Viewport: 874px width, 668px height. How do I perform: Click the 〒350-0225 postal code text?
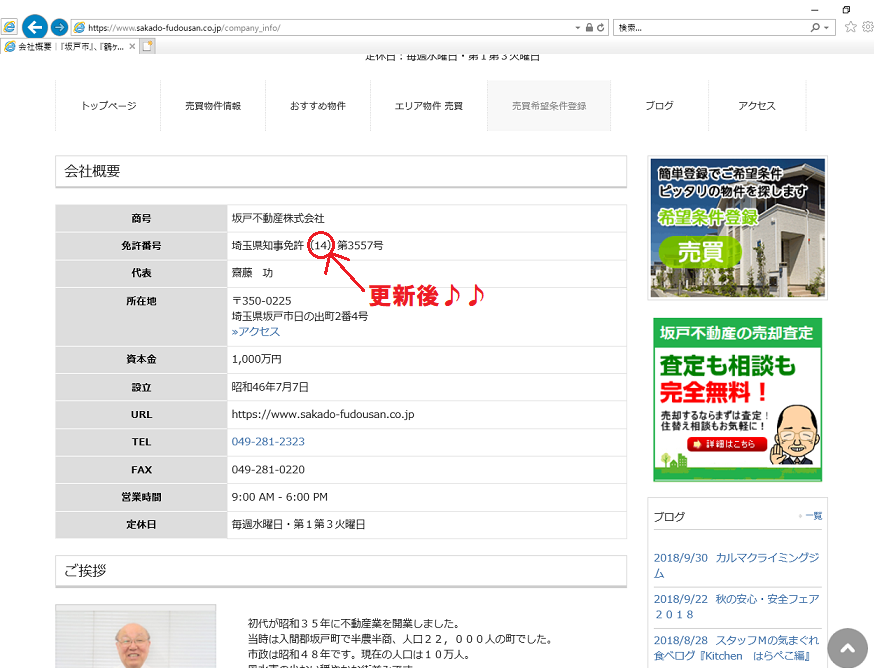click(261, 301)
